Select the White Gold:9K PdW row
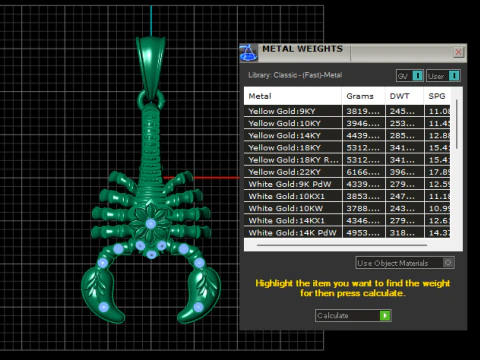The height and width of the screenshot is (360, 480). coord(347,184)
